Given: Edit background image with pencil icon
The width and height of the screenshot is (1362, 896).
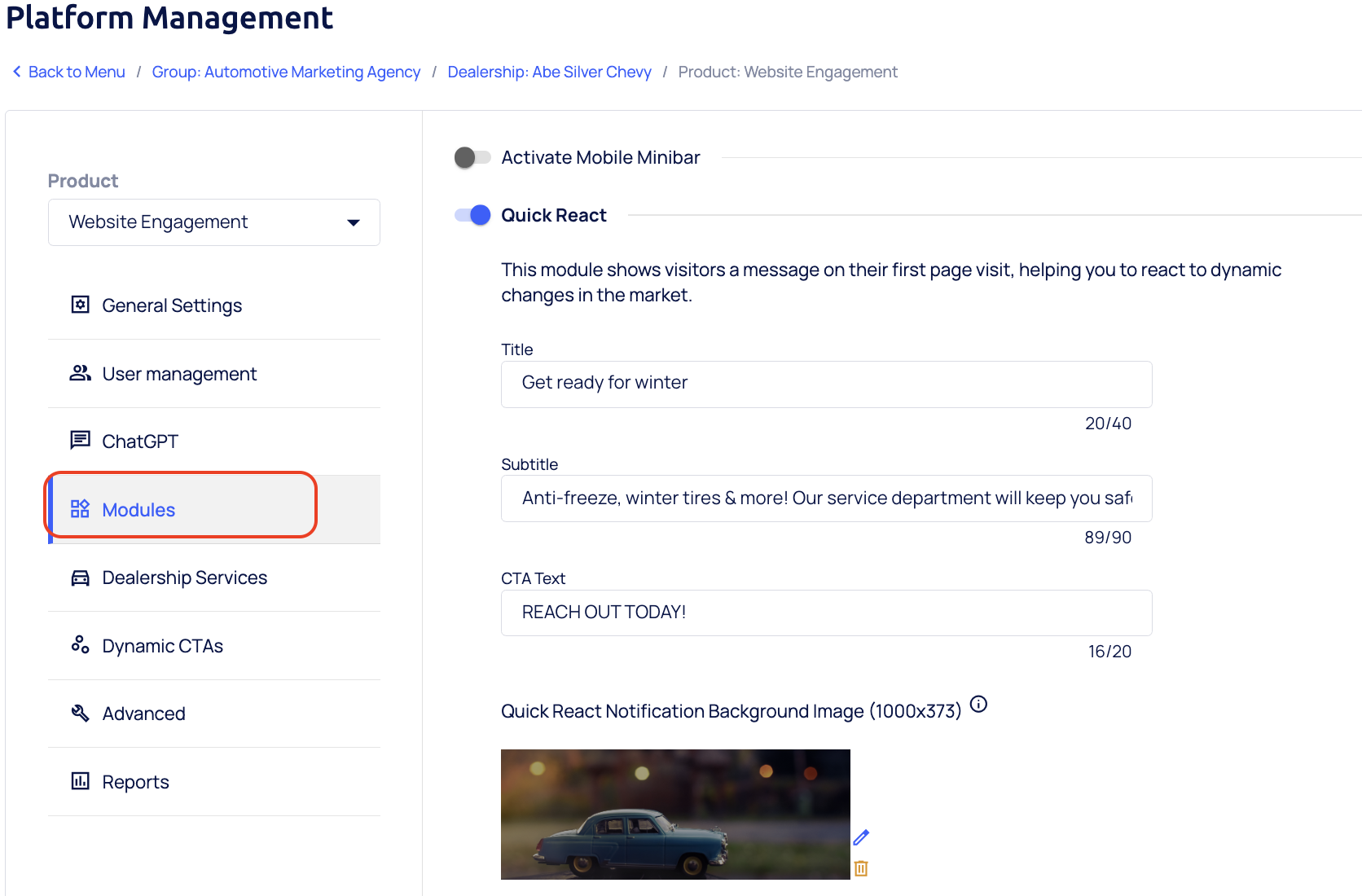Looking at the screenshot, I should point(861,837).
